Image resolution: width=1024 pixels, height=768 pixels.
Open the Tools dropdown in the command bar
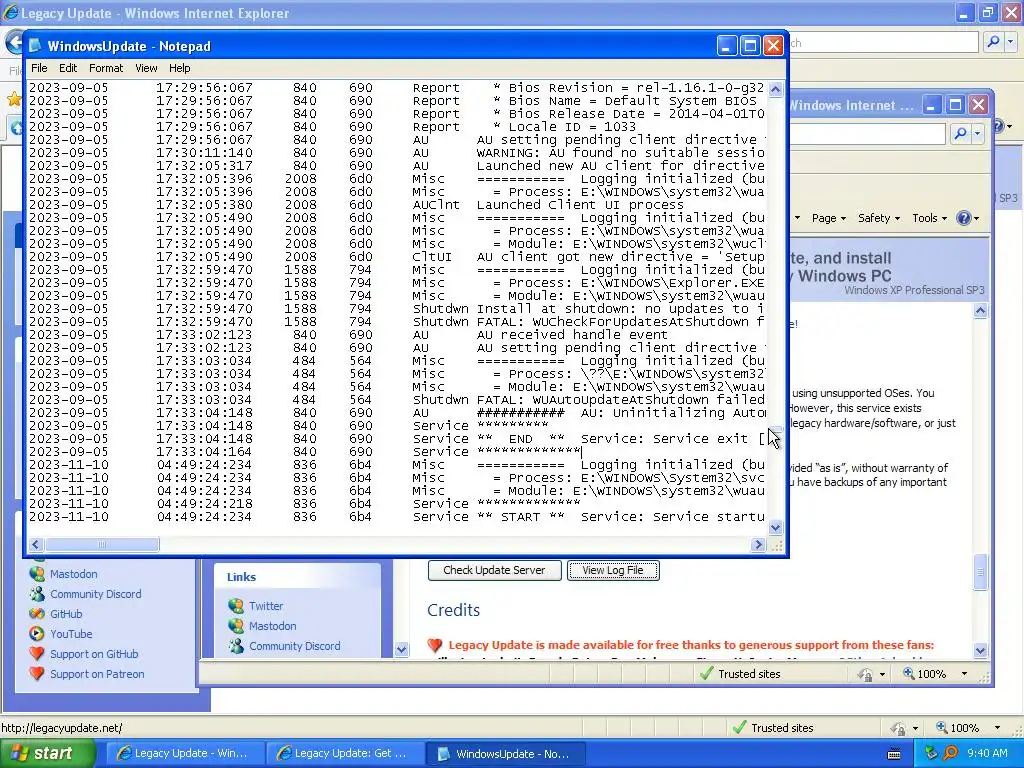click(x=929, y=218)
